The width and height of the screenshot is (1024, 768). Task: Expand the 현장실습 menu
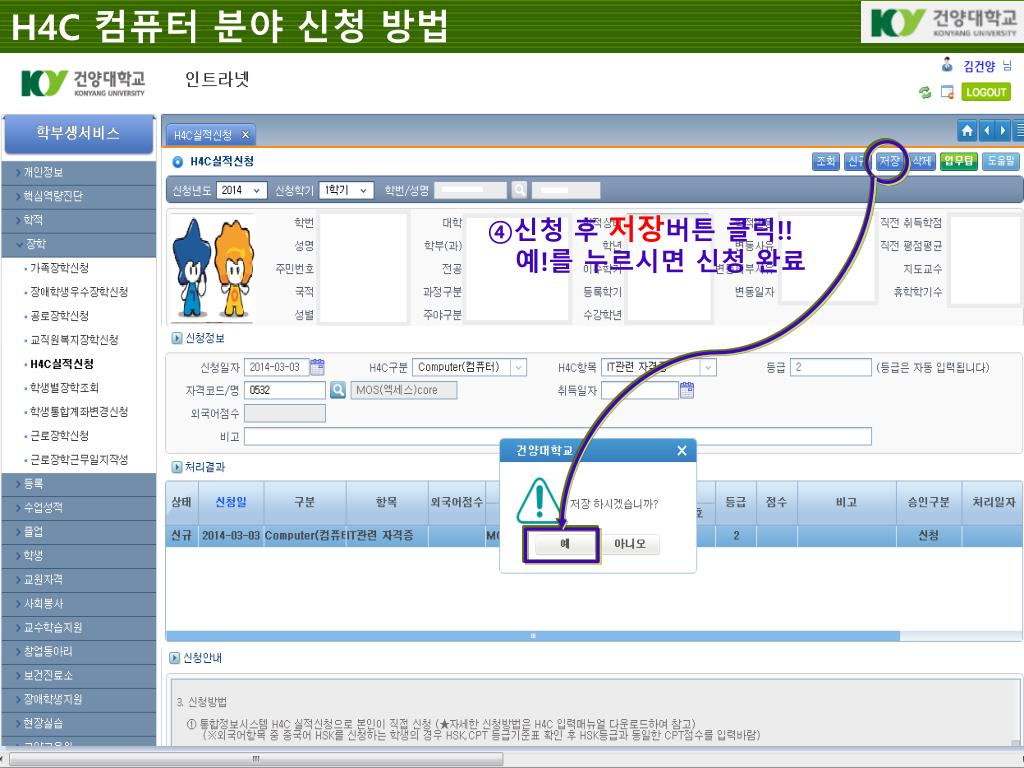(x=78, y=723)
